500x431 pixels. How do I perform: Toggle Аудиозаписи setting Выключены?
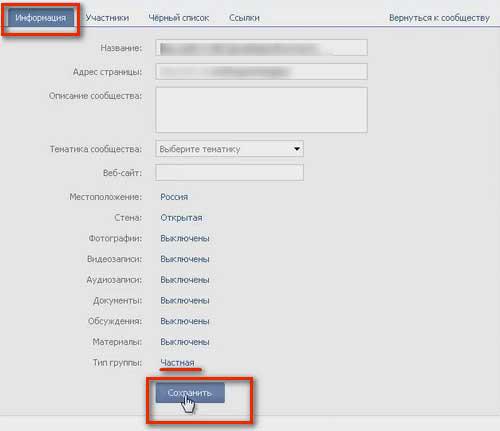pyautogui.click(x=185, y=280)
